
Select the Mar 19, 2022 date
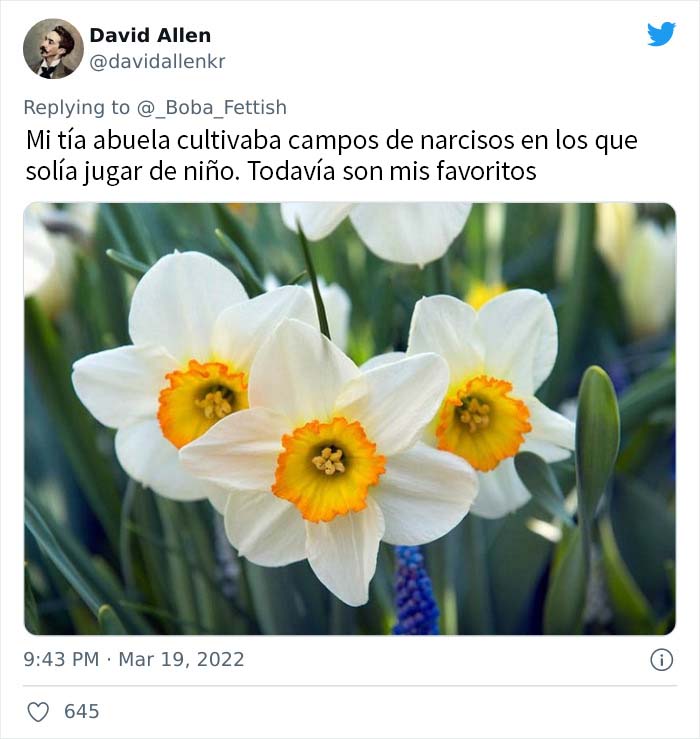click(181, 659)
